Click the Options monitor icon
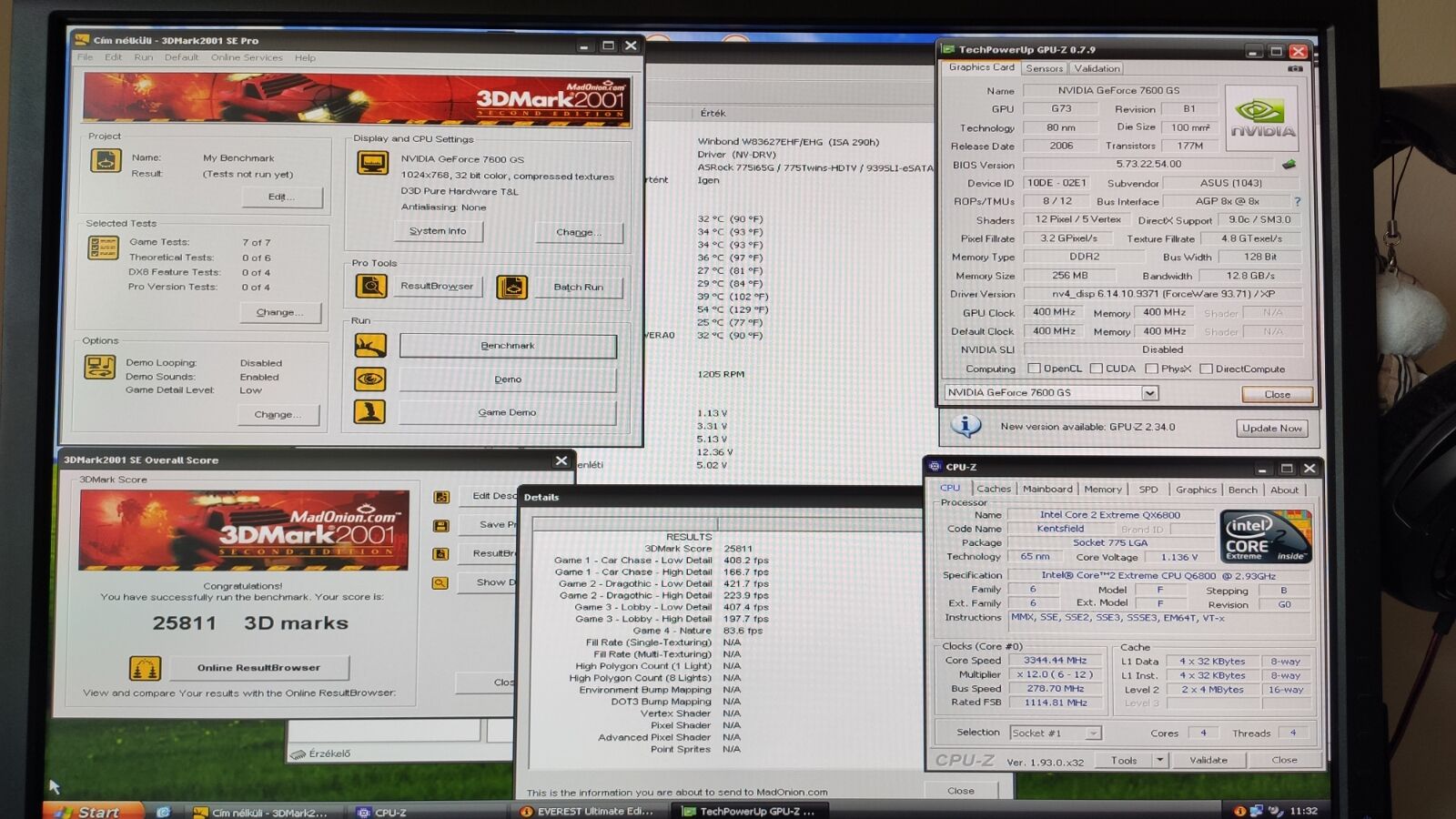 click(99, 368)
